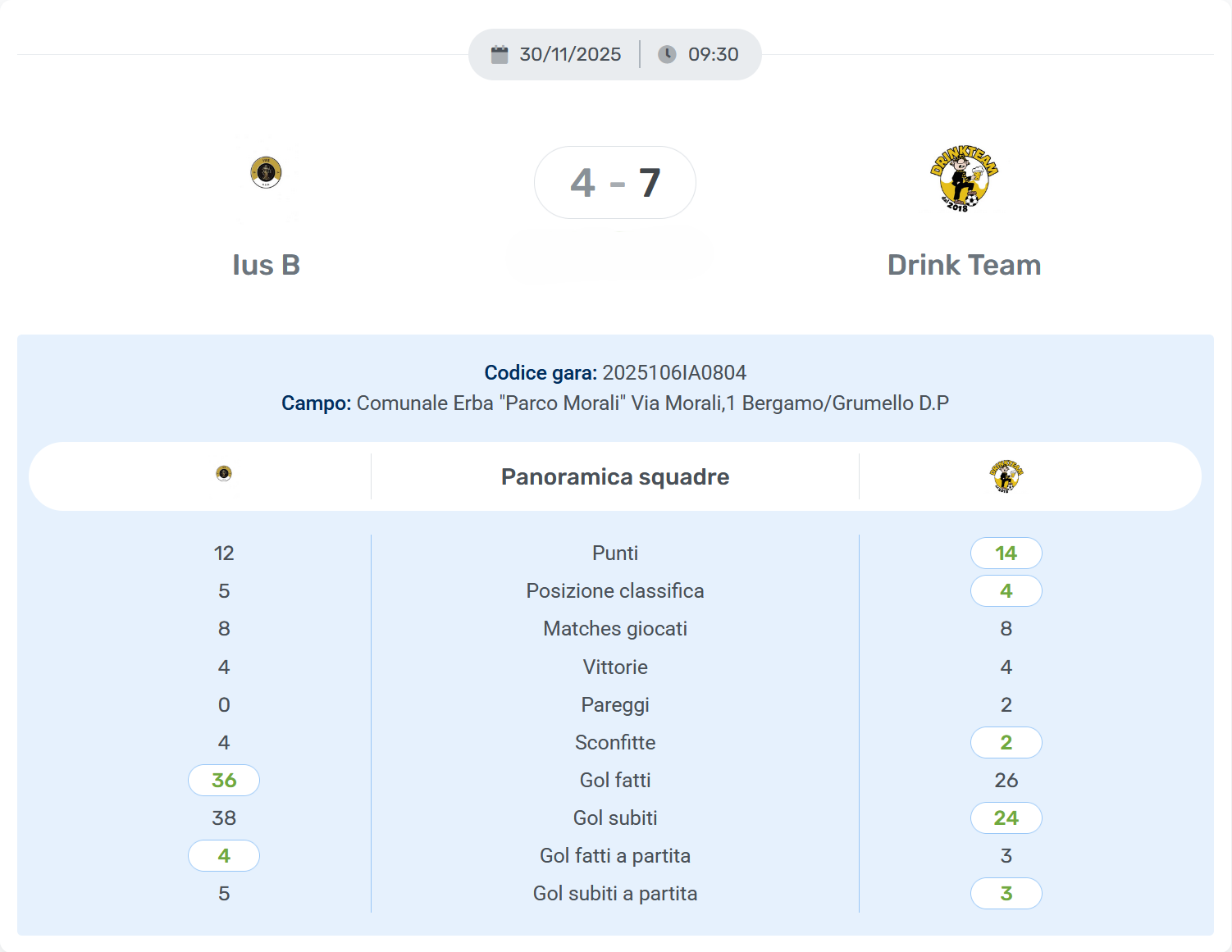Click the clock icon beside 09:30
1232x952 pixels.
[668, 55]
